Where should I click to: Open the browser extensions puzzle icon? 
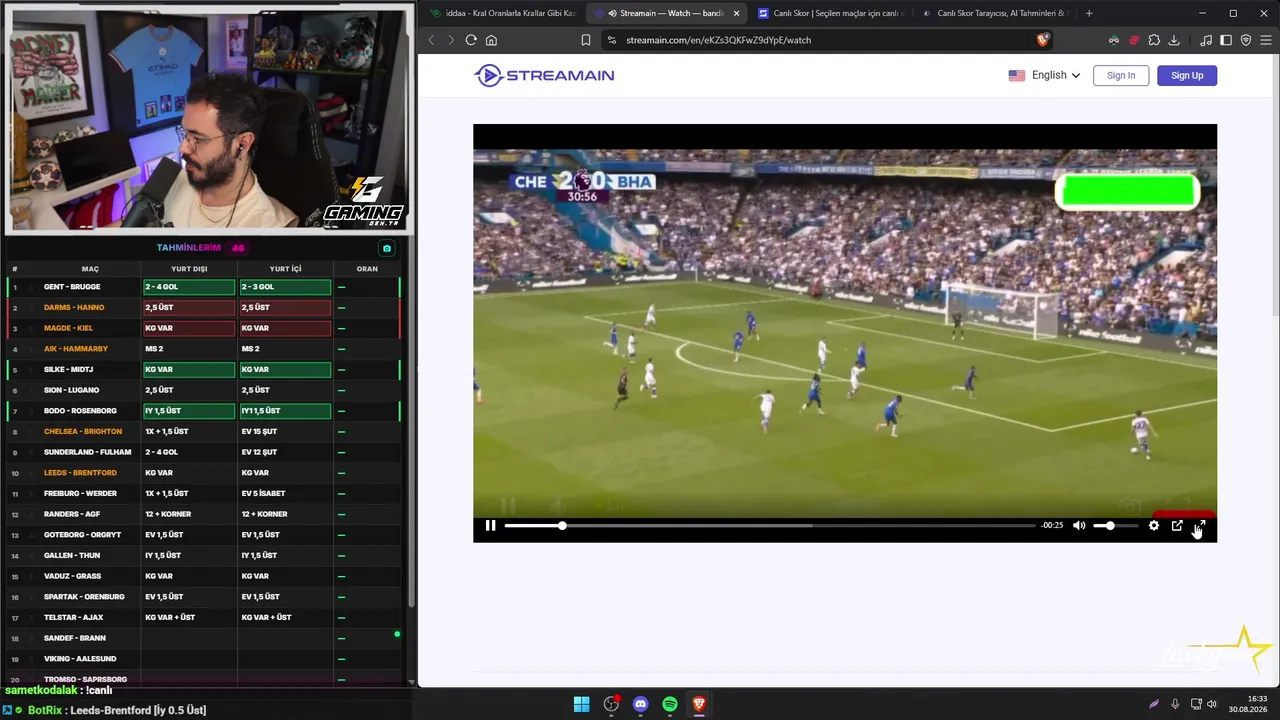[1154, 40]
